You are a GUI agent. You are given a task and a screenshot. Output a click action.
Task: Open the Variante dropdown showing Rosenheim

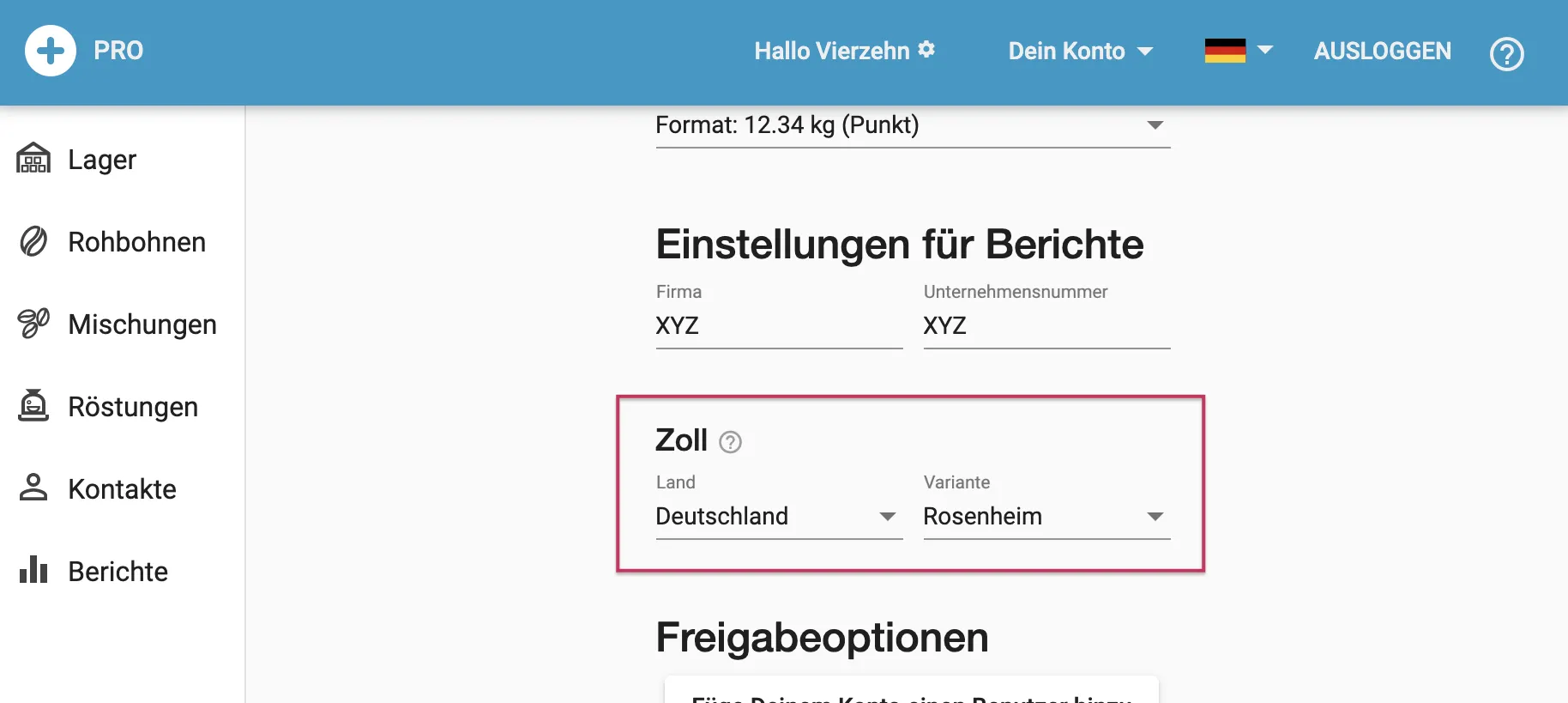[x=1046, y=517]
